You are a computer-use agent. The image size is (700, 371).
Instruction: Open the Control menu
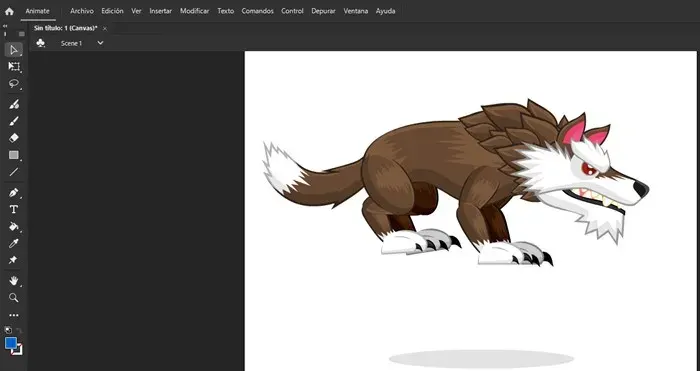[292, 11]
